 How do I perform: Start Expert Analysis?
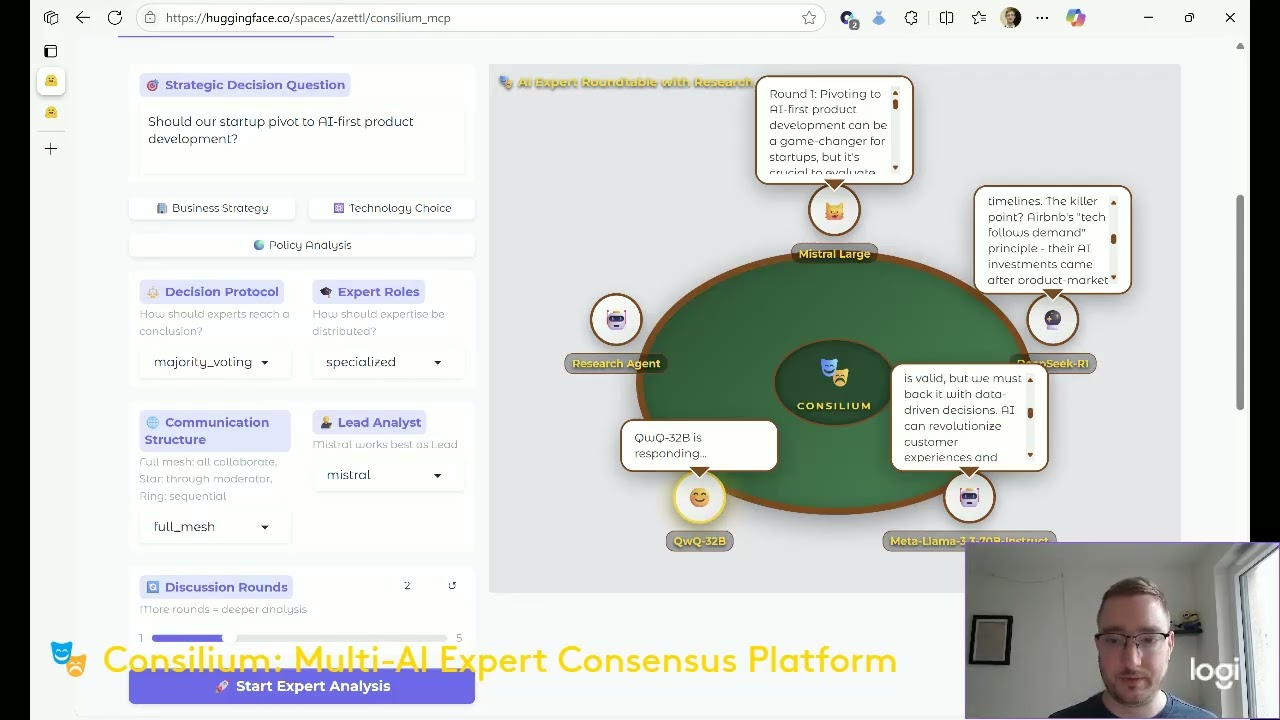click(x=302, y=686)
